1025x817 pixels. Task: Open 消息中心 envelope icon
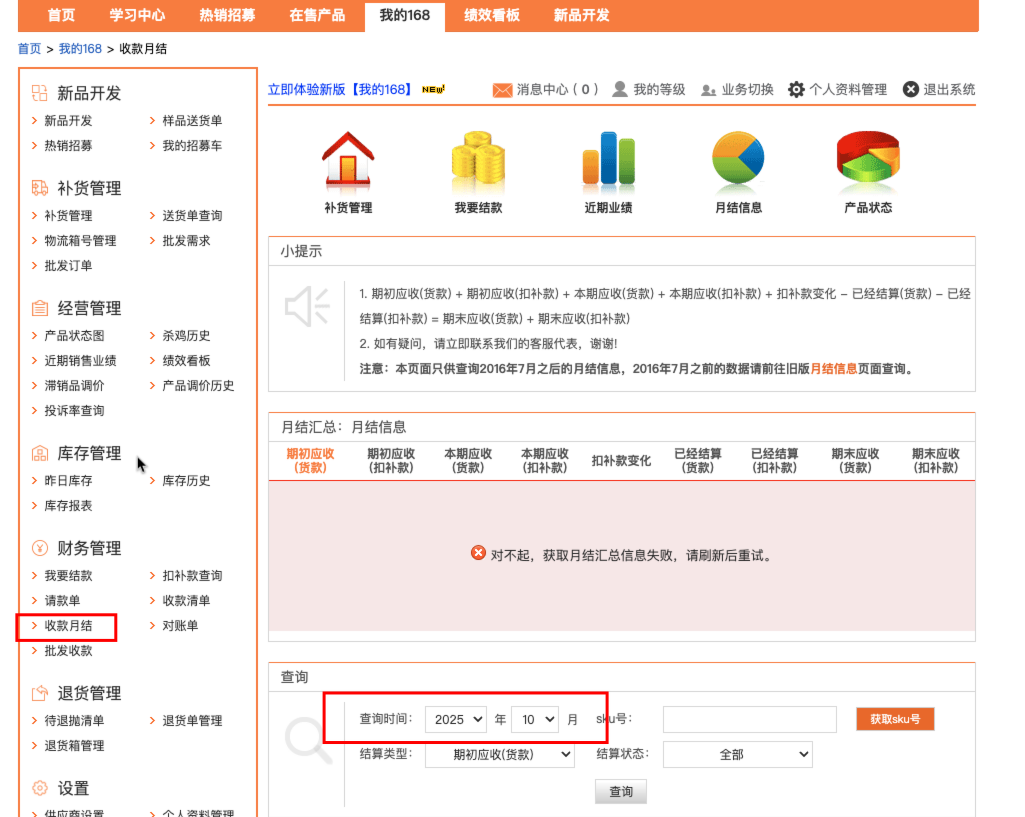pyautogui.click(x=502, y=90)
